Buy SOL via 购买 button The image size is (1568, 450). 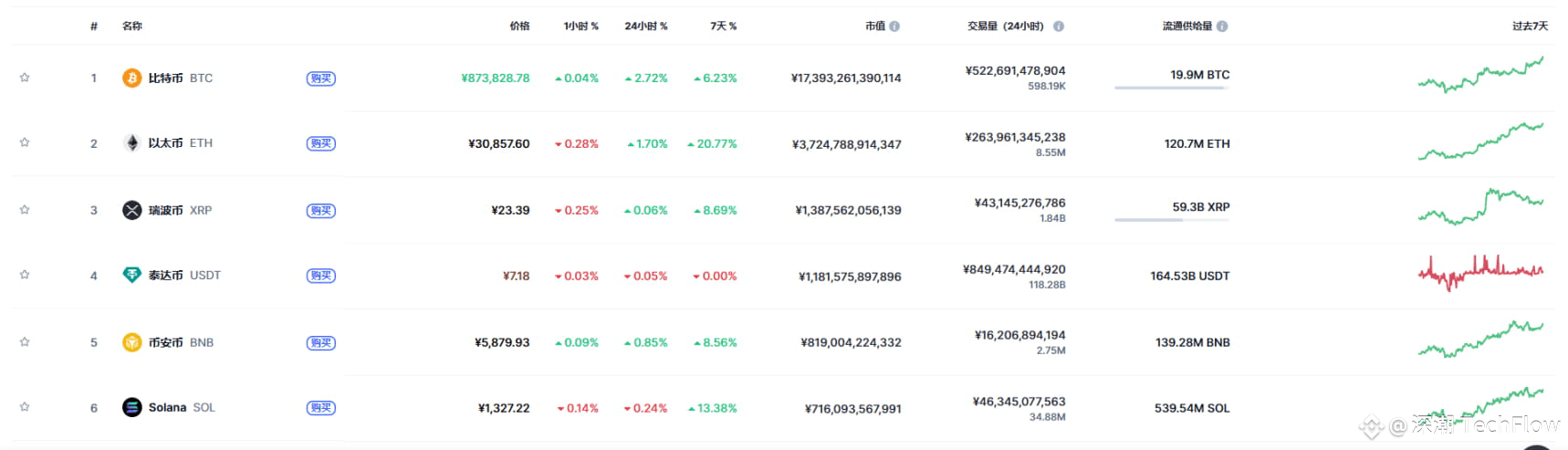[321, 408]
